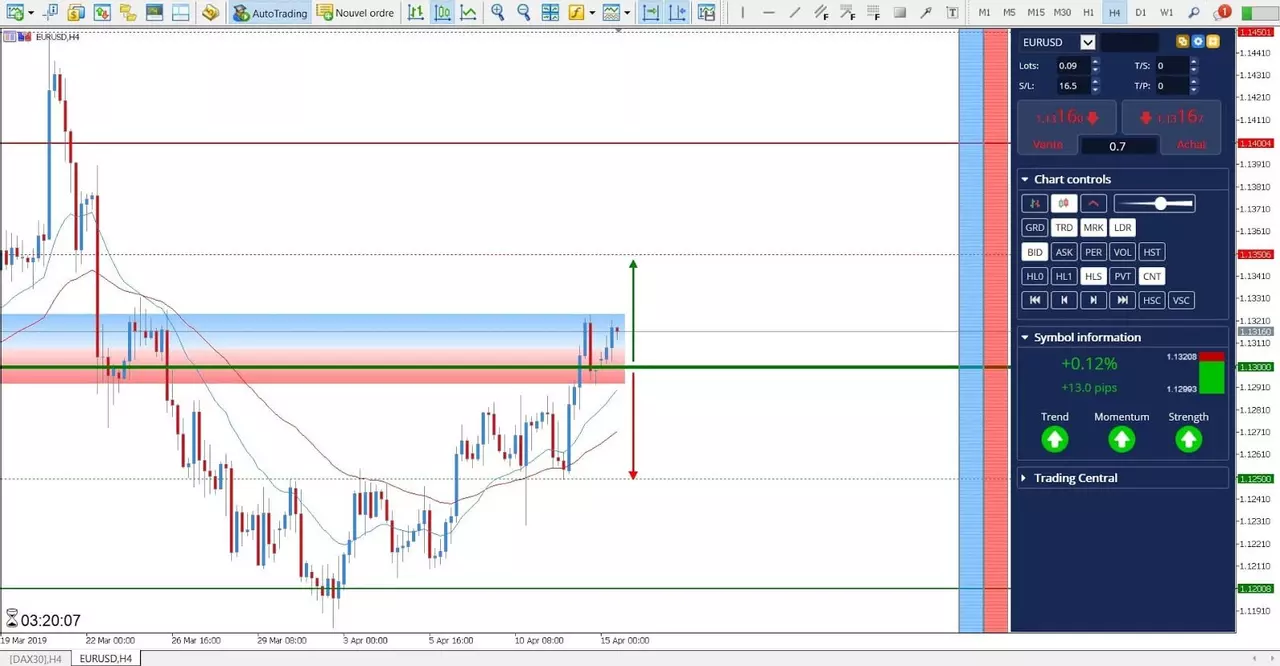Open the chart templates icon
The width and height of the screenshot is (1280, 666).
[x=707, y=13]
